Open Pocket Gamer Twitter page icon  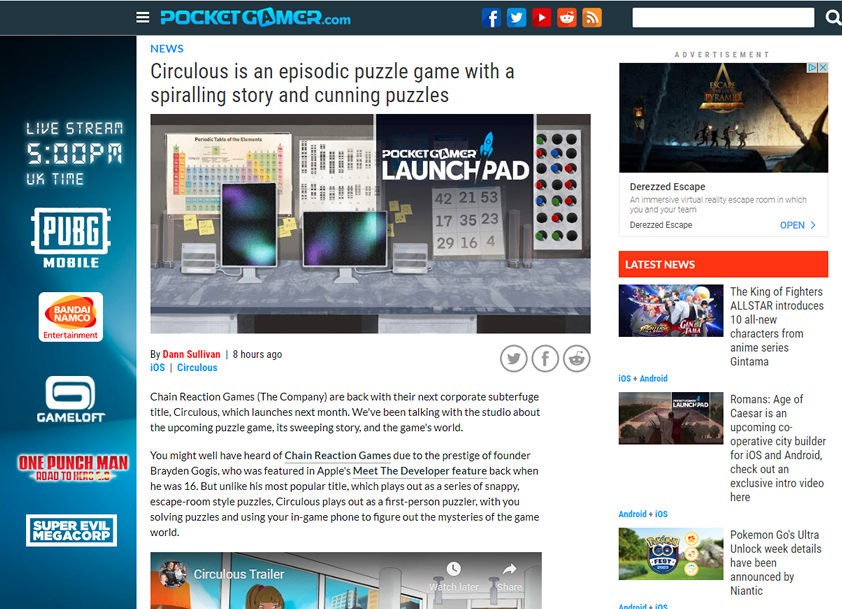click(517, 18)
